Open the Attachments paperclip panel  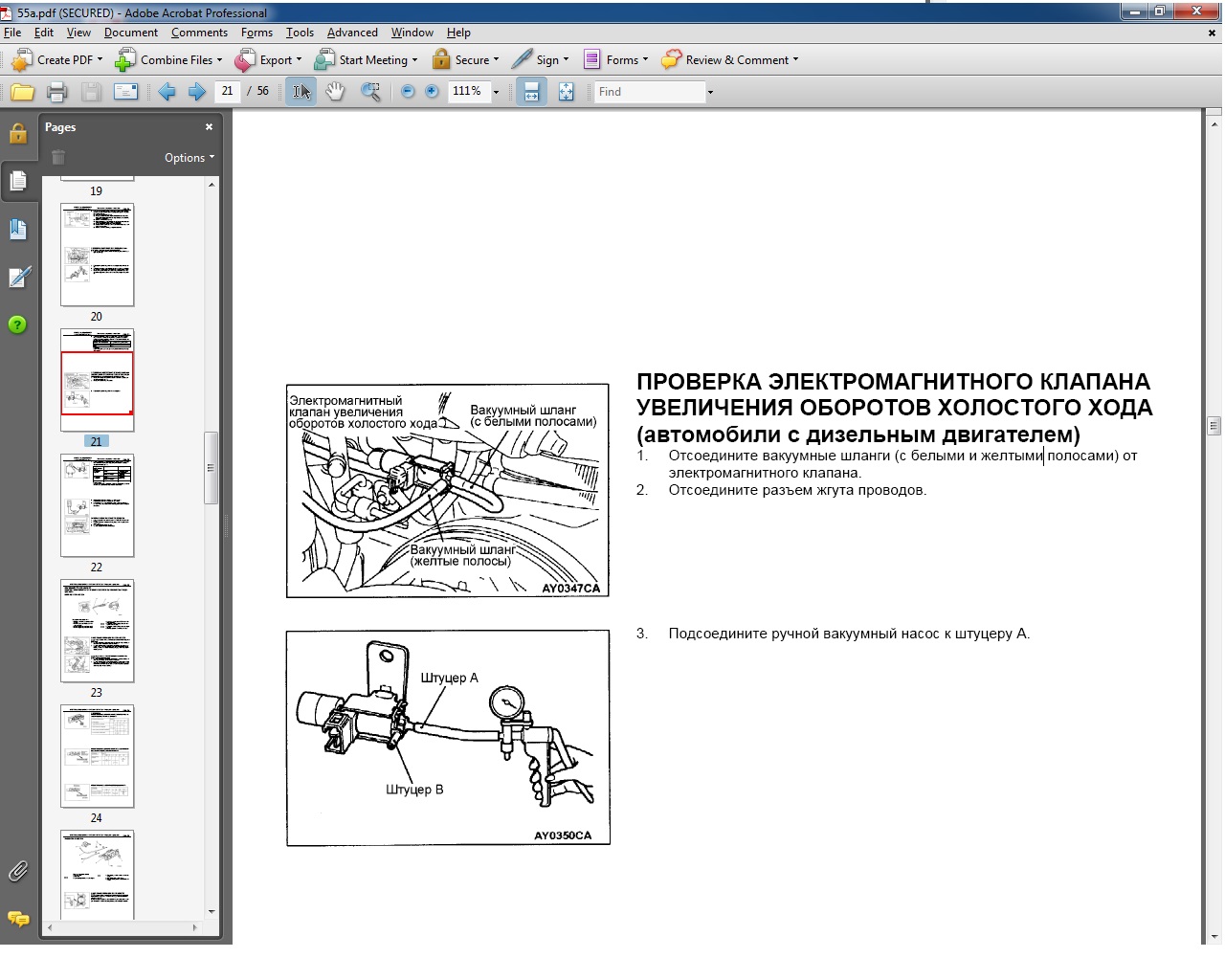[x=18, y=871]
